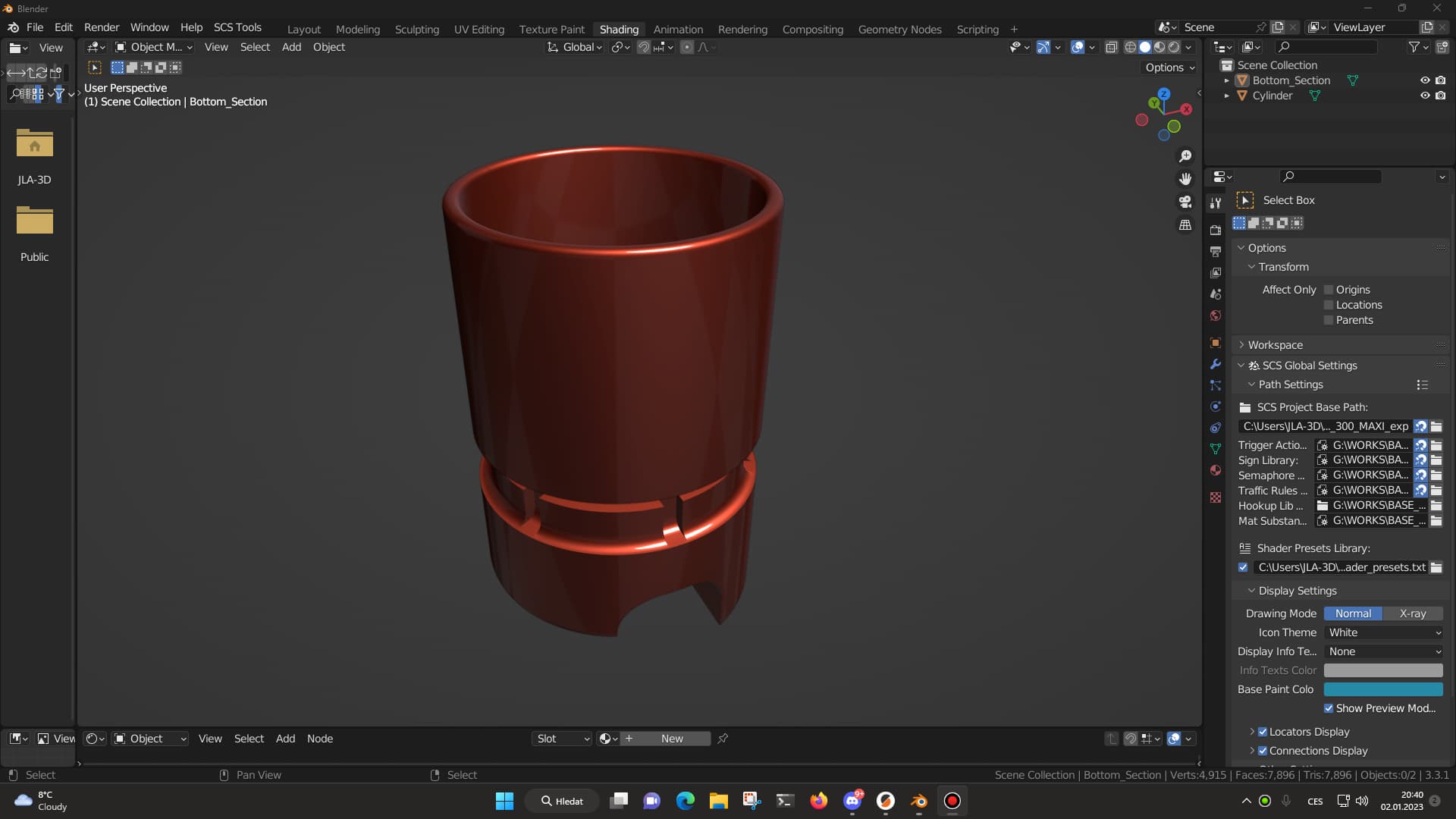Image resolution: width=1456 pixels, height=819 pixels.
Task: Uncheck Show Preview Models checkbox
Action: point(1329,708)
